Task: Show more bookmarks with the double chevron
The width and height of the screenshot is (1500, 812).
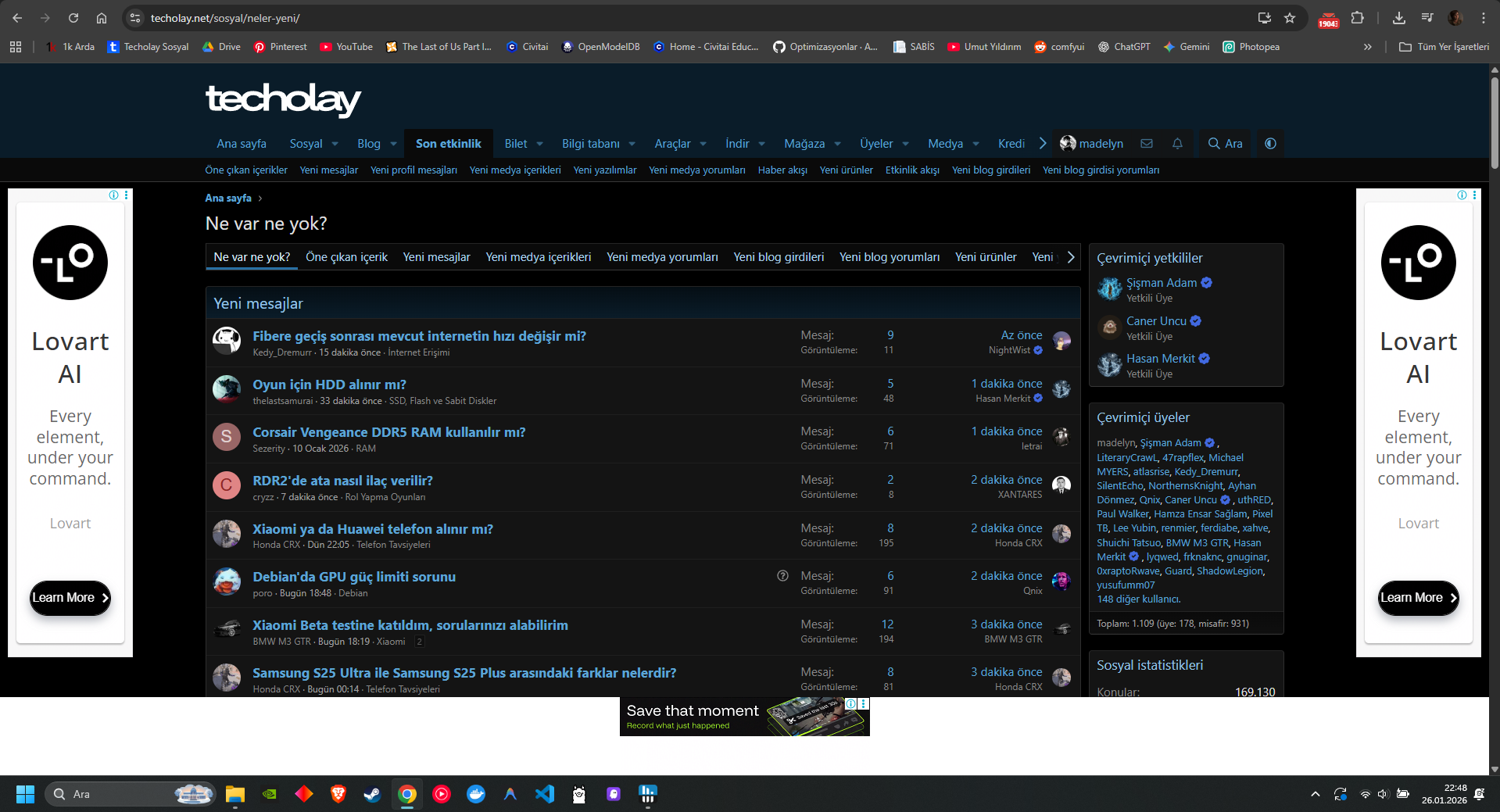Action: (x=1367, y=47)
